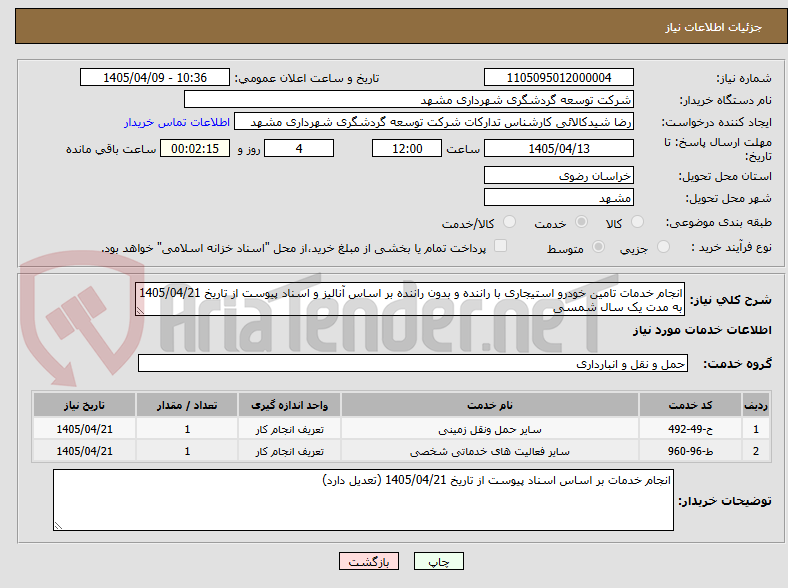Click the buyer name field شرکت توسعه گردشگری
Viewport: 788px width, 588px height.
coord(409,100)
